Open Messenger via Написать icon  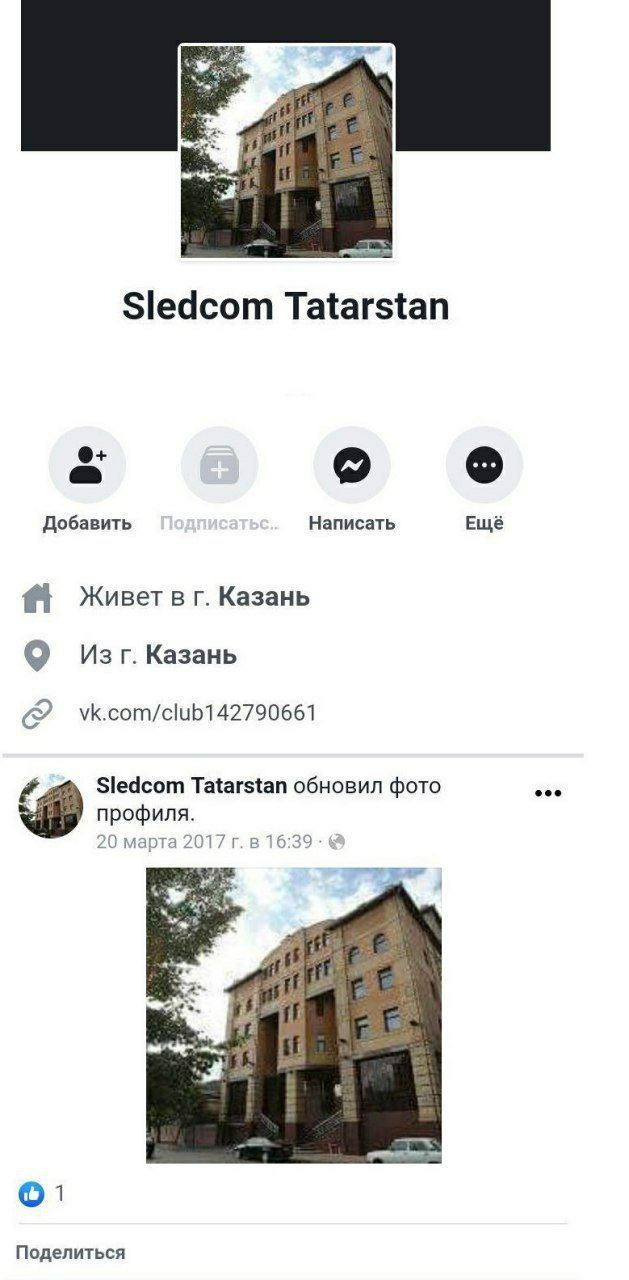(x=352, y=465)
